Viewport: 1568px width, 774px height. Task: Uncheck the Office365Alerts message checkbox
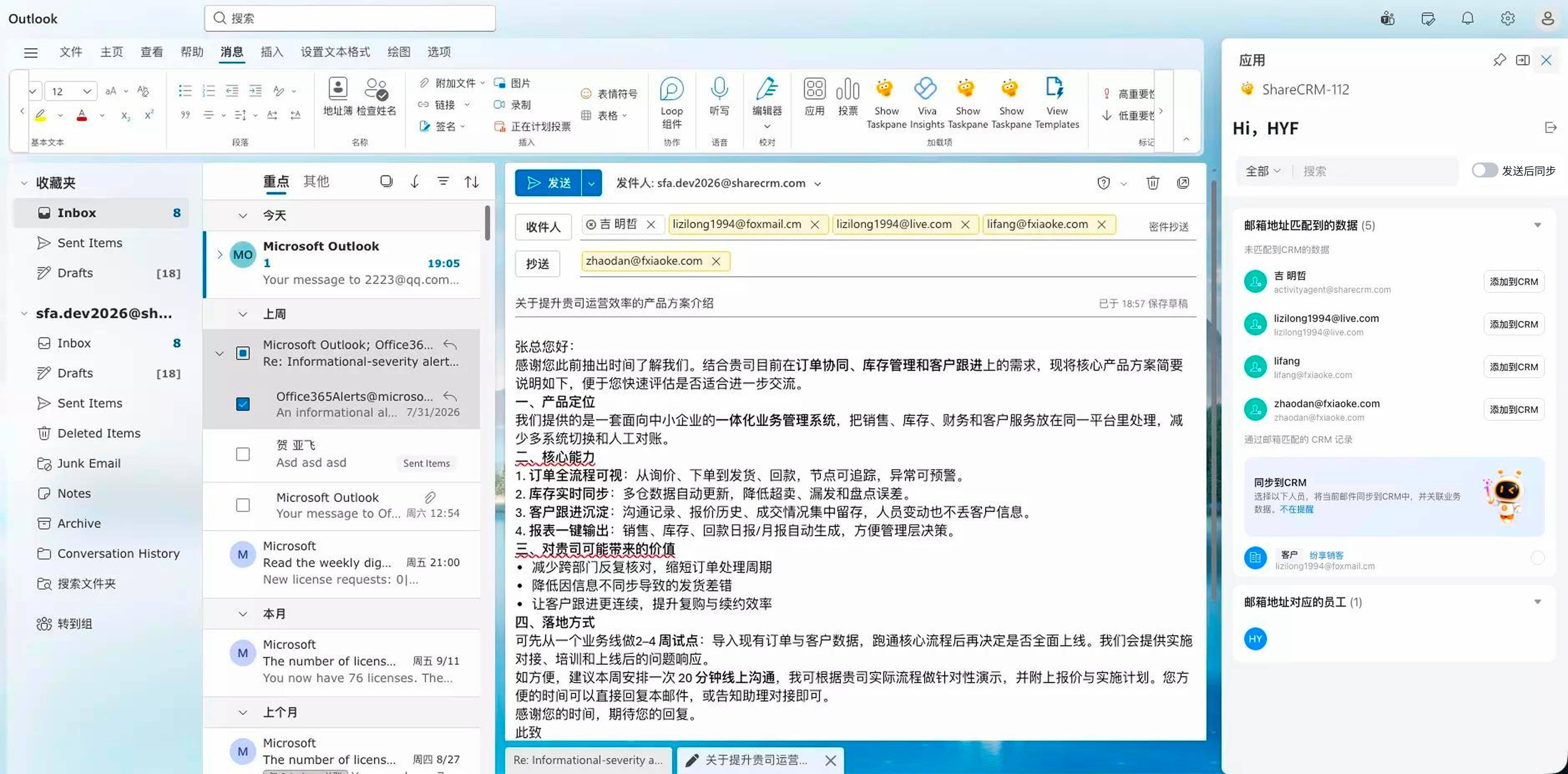[242, 403]
